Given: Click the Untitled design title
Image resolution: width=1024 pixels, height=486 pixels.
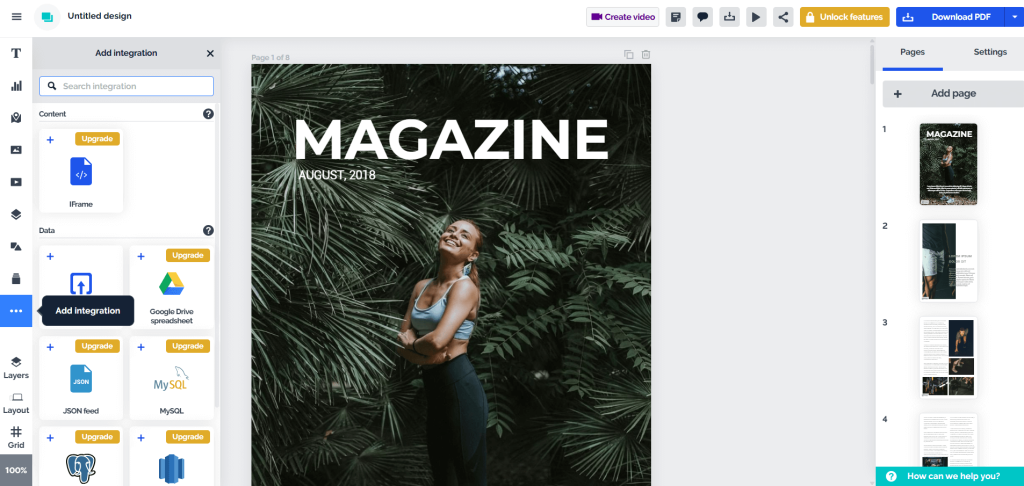Looking at the screenshot, I should pos(99,16).
